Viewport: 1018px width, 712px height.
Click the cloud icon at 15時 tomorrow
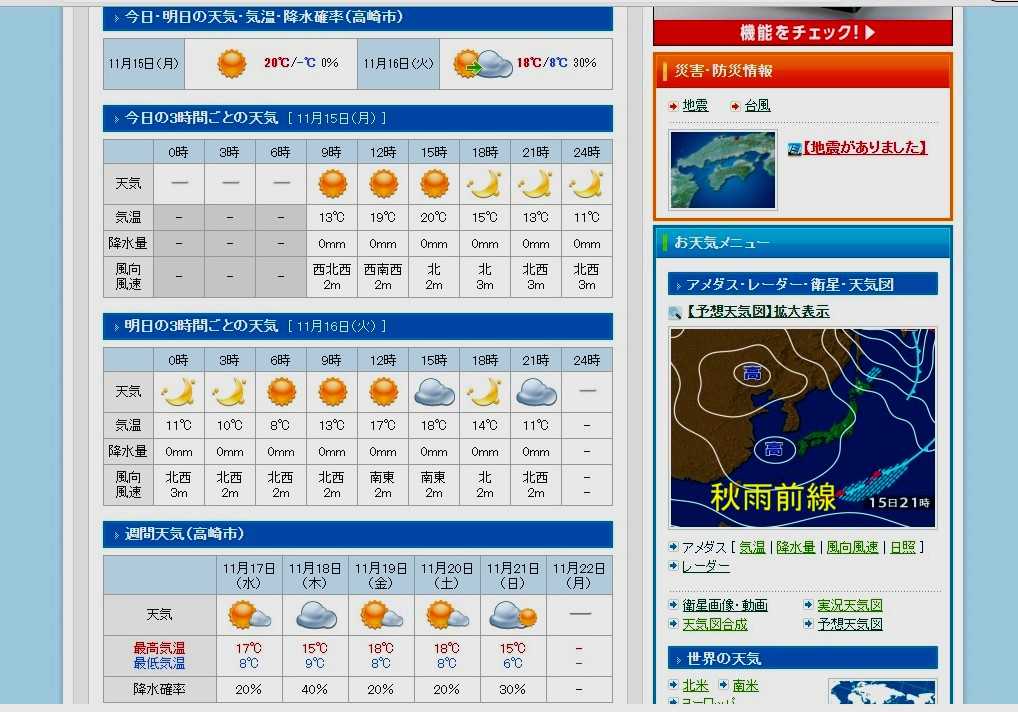434,392
